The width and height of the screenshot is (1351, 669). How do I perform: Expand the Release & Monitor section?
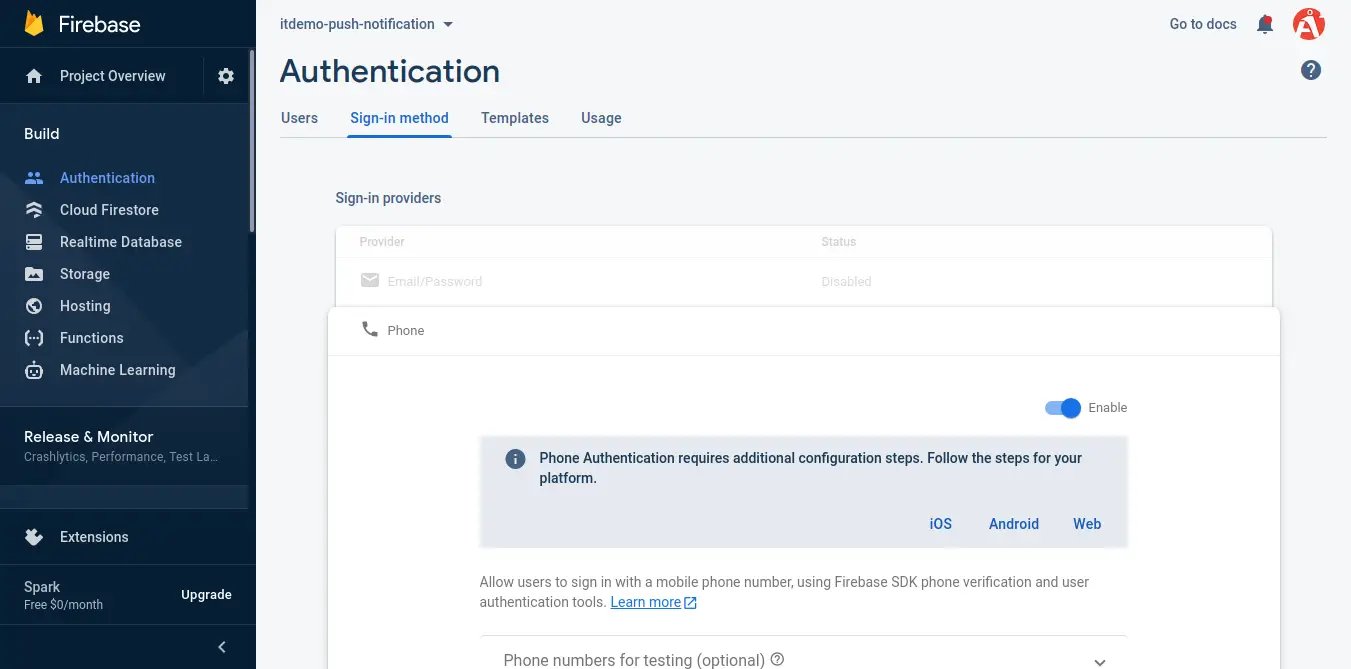point(120,445)
